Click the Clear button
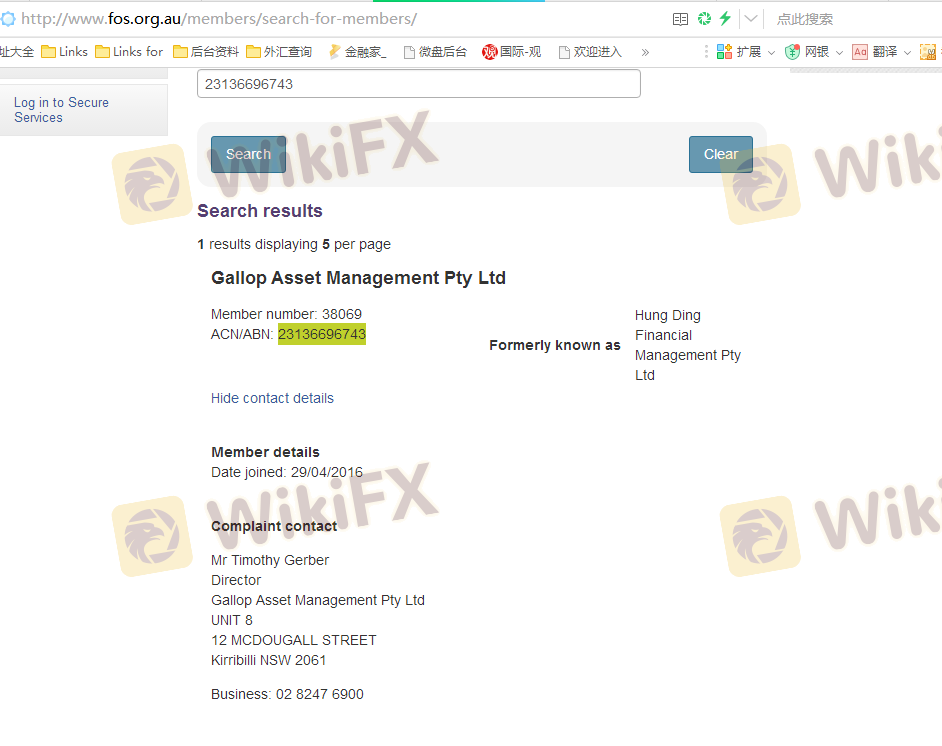This screenshot has height=746, width=942. pyautogui.click(x=721, y=154)
